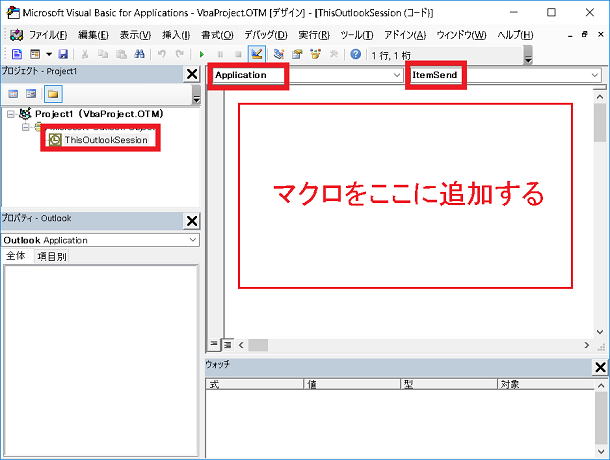This screenshot has width=610, height=460.
Task: Run the macro with the green play icon
Action: (202, 54)
